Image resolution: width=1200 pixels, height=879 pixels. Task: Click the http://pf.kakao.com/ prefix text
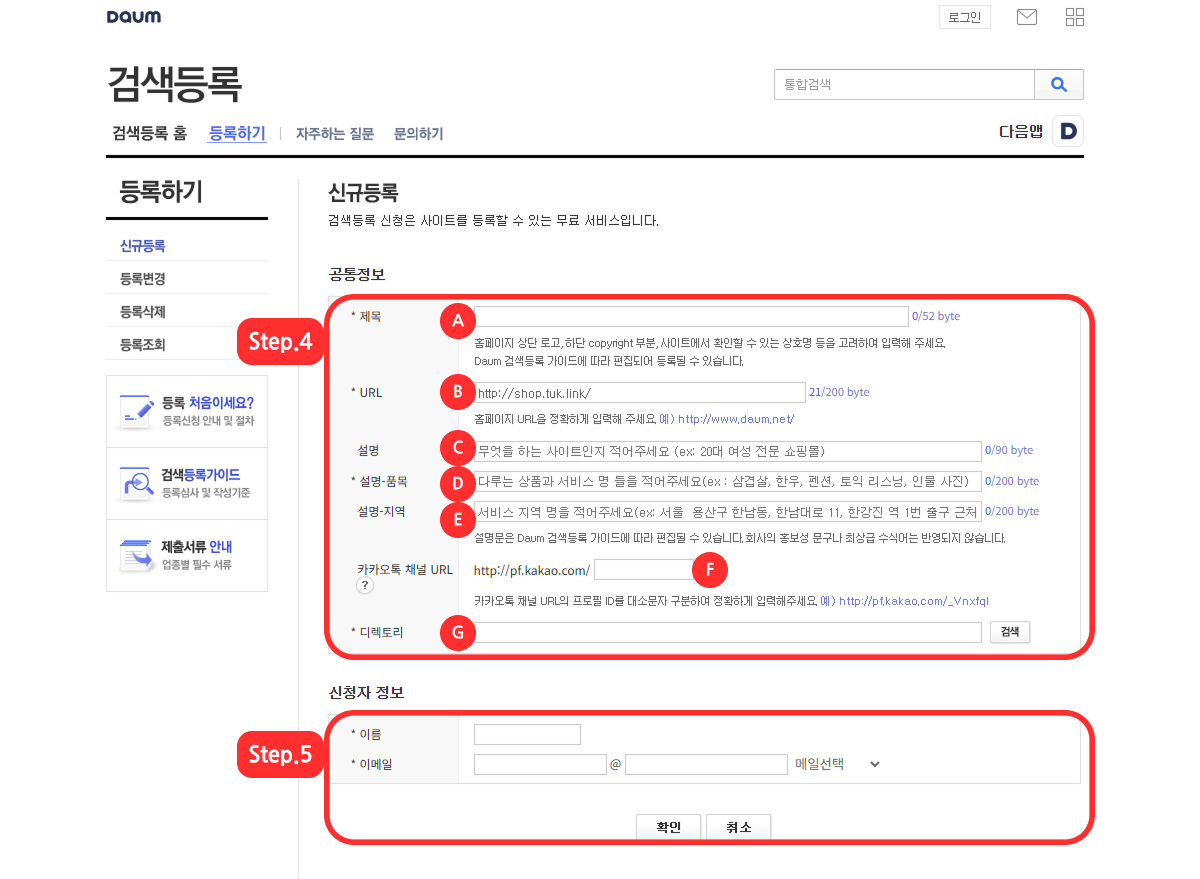coord(532,571)
